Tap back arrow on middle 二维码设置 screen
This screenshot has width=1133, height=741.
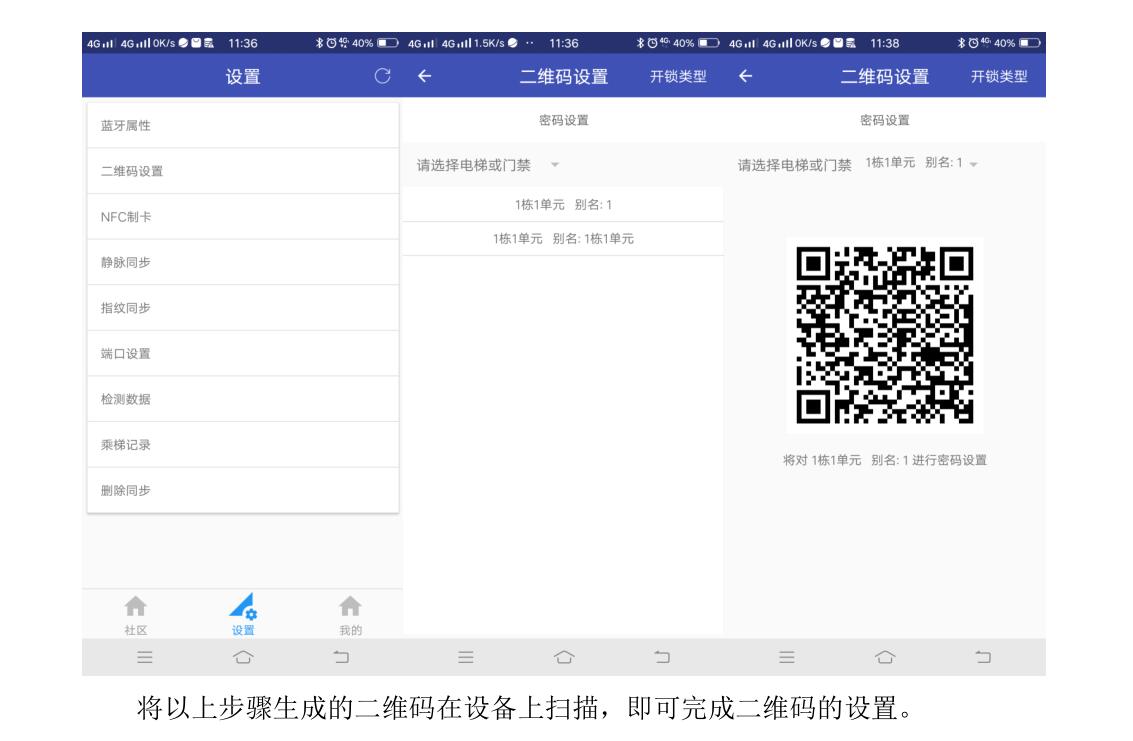click(425, 76)
